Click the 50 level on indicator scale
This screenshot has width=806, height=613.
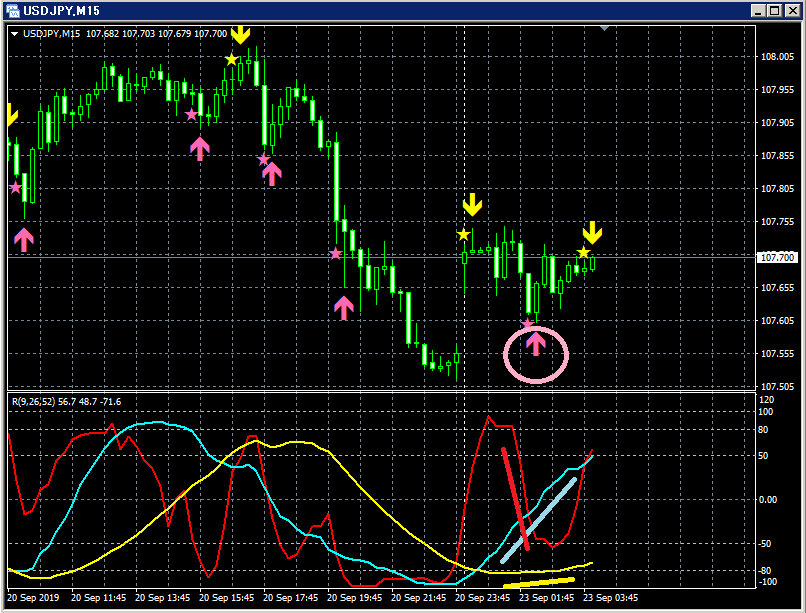tap(764, 456)
